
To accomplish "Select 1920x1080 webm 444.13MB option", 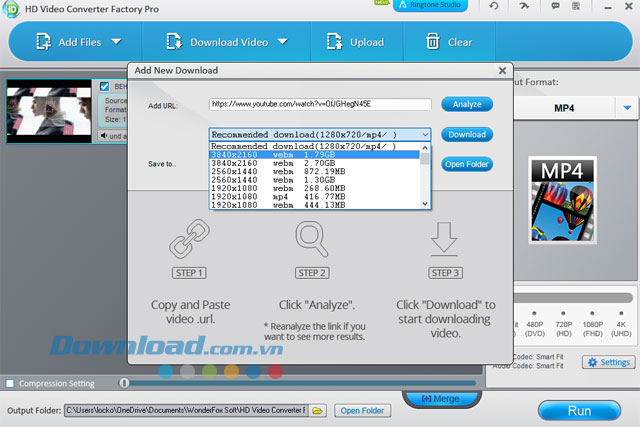I will coord(315,205).
